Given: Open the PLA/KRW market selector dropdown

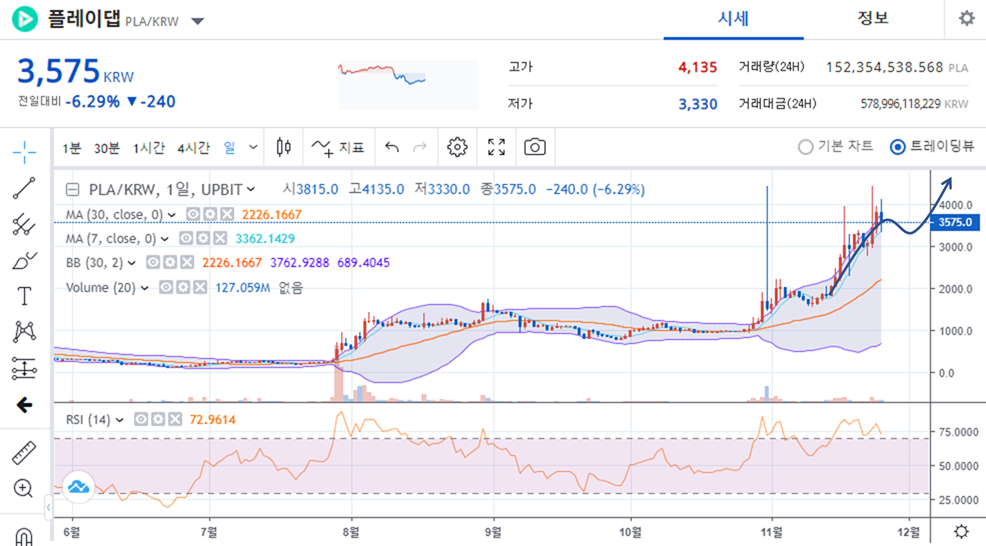Looking at the screenshot, I should (197, 21).
